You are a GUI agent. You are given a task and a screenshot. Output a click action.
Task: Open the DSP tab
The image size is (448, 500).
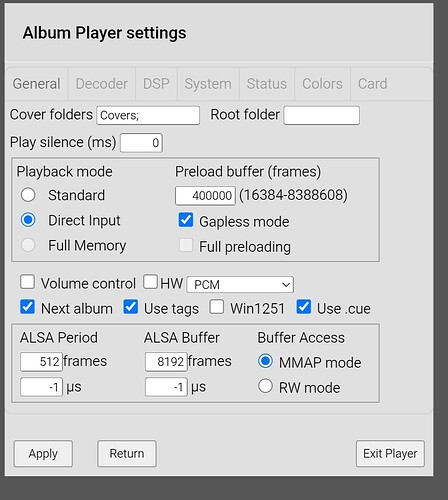click(156, 84)
